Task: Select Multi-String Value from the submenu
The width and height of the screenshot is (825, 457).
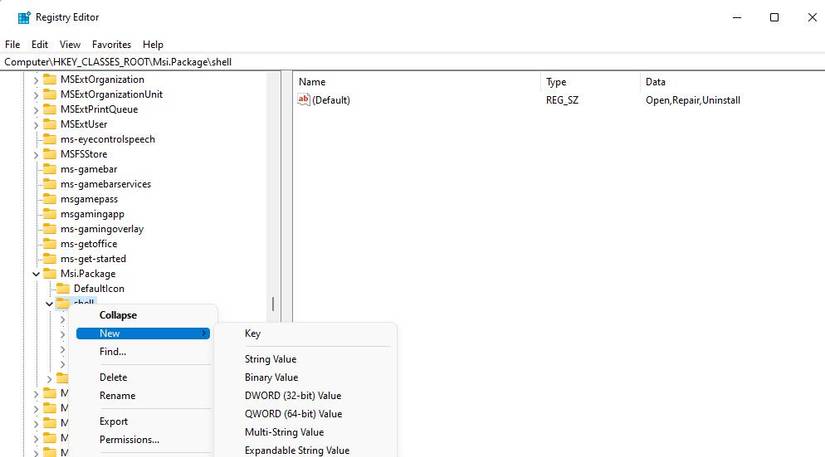Action: tap(284, 432)
